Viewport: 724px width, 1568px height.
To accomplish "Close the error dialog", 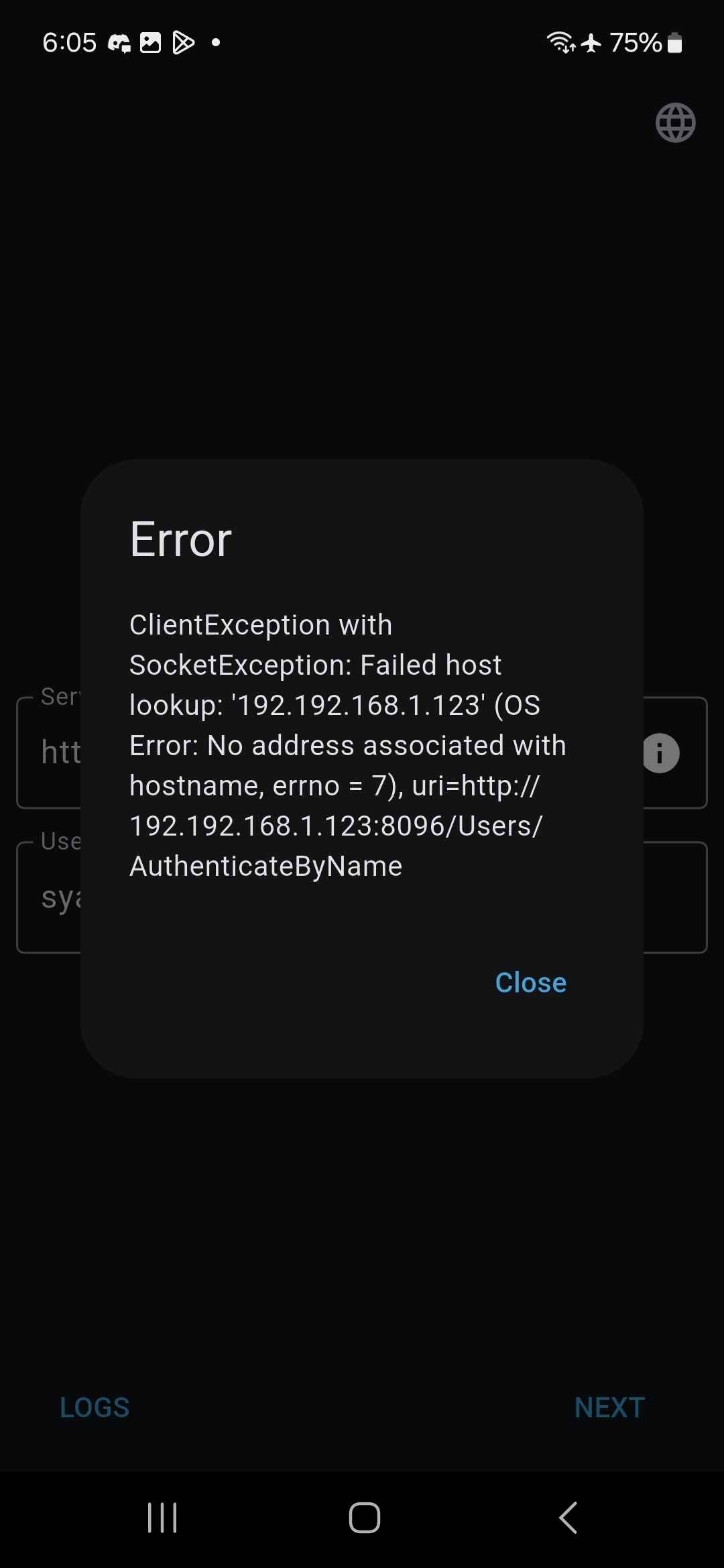I will point(530,983).
